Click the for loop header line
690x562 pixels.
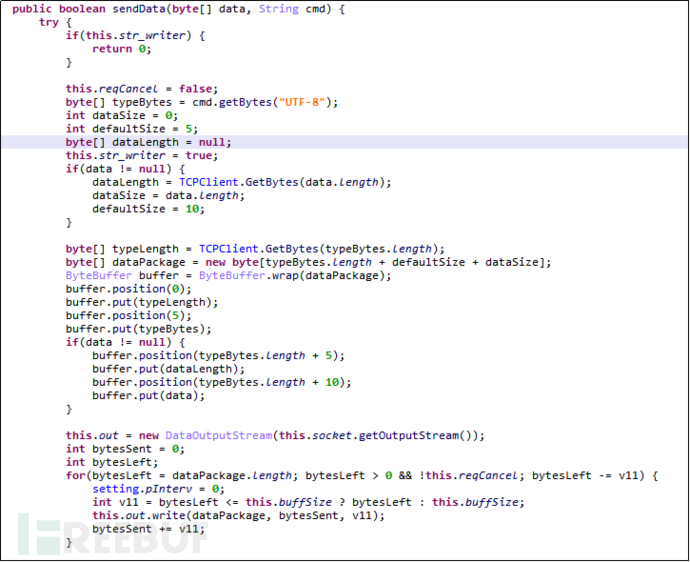coord(362,476)
